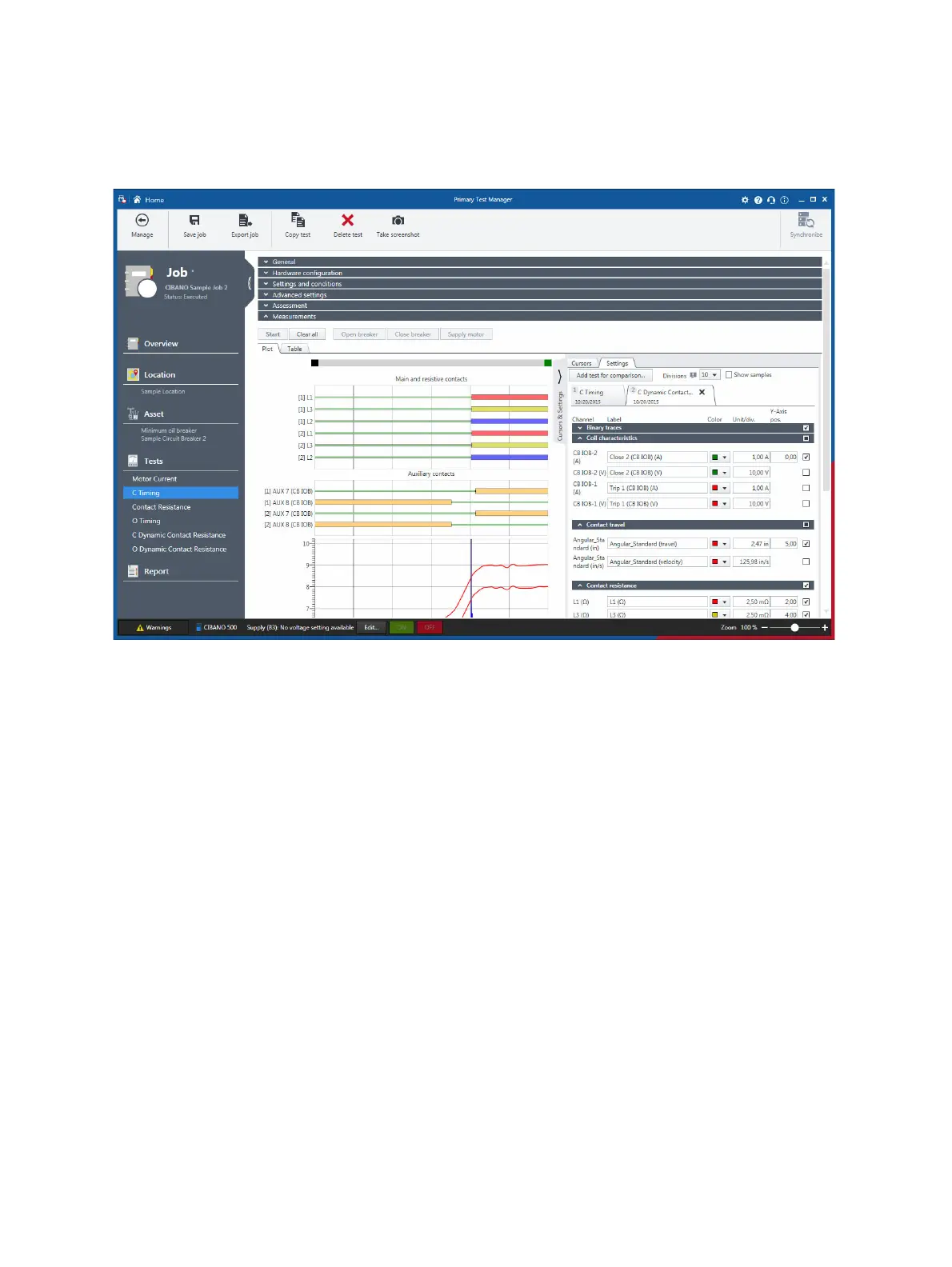Click the red Delete test icon

[347, 220]
